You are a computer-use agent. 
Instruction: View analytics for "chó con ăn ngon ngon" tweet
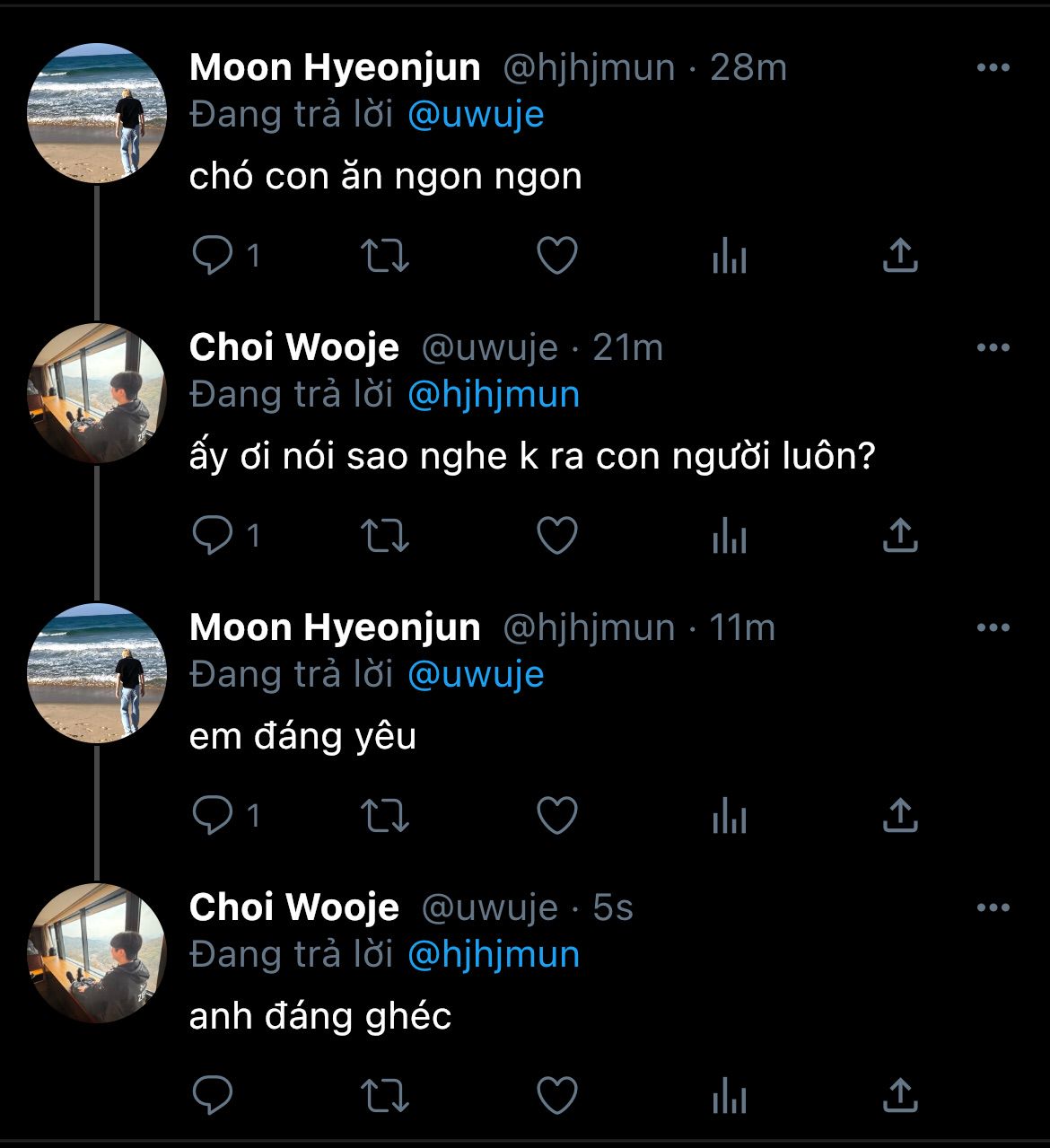click(x=729, y=259)
